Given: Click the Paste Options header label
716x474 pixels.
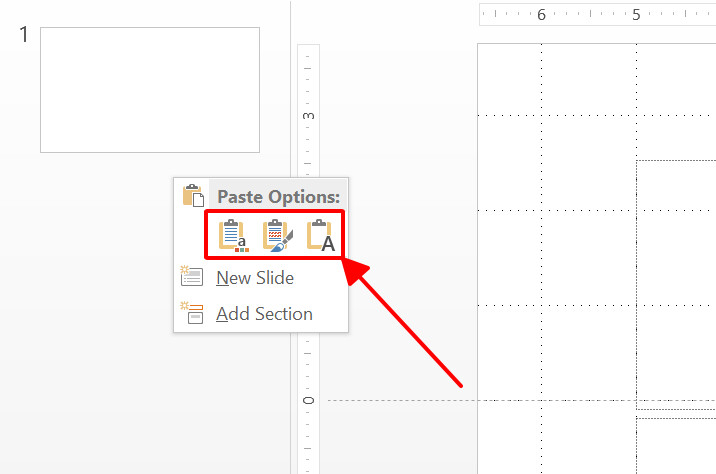Looking at the screenshot, I should tap(279, 197).
